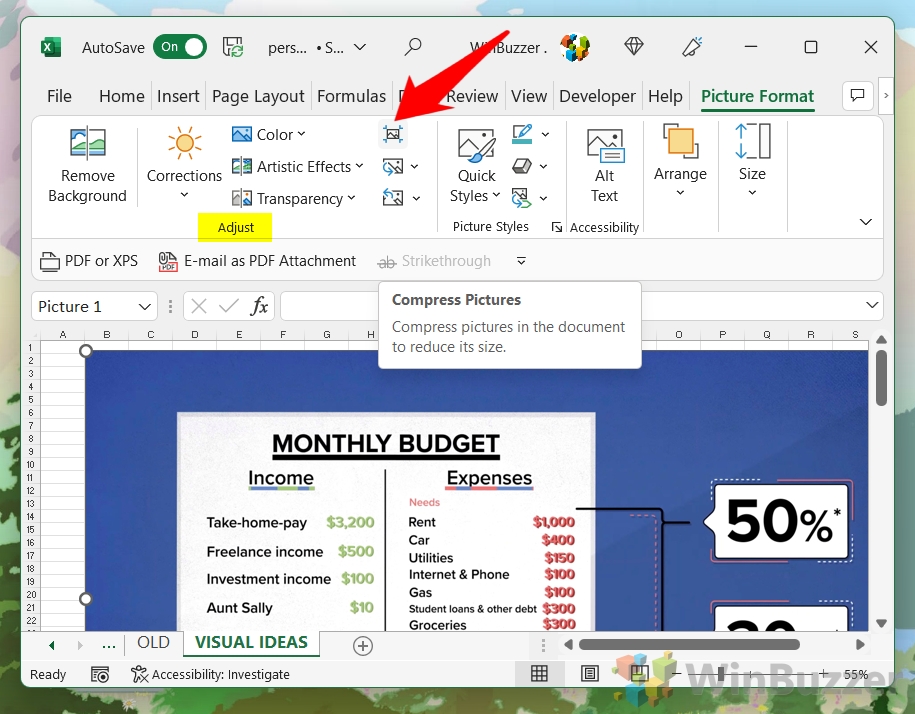The width and height of the screenshot is (915, 714).
Task: Switch to Normal view icon
Action: [x=539, y=674]
